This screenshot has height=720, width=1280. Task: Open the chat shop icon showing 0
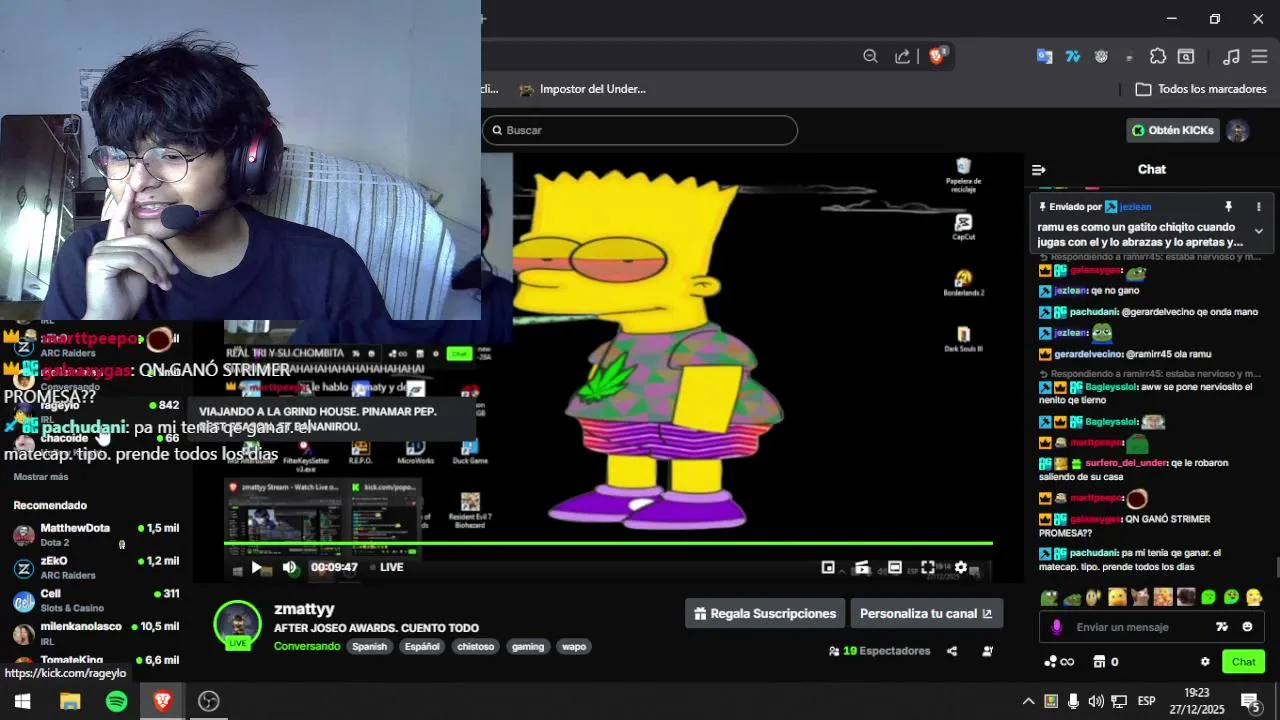coord(1105,662)
